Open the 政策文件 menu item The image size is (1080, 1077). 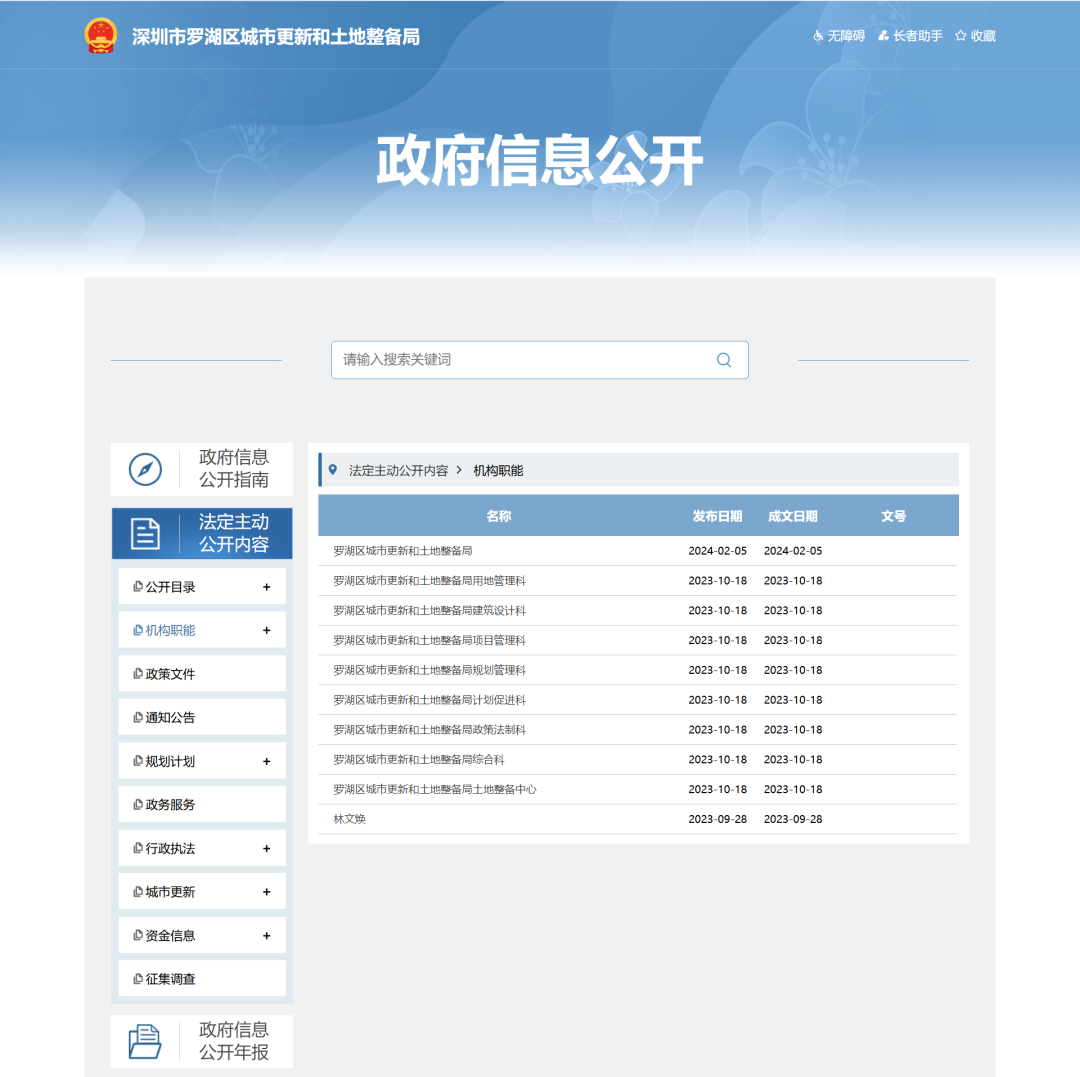202,673
